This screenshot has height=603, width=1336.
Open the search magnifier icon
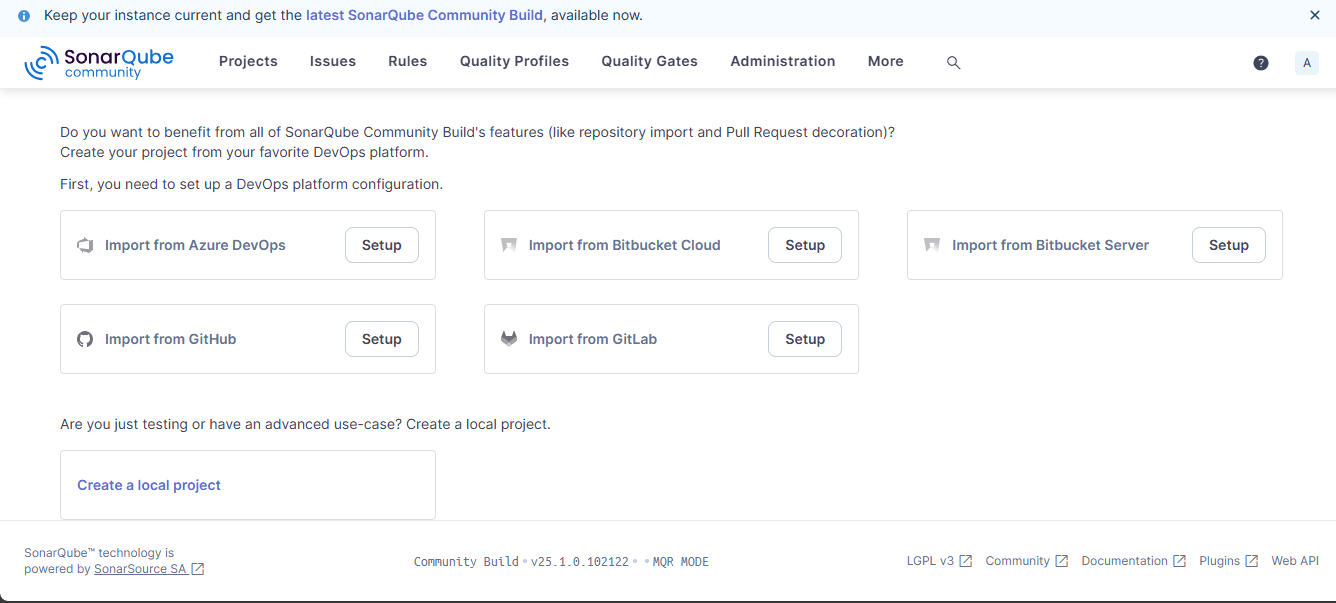tap(953, 62)
